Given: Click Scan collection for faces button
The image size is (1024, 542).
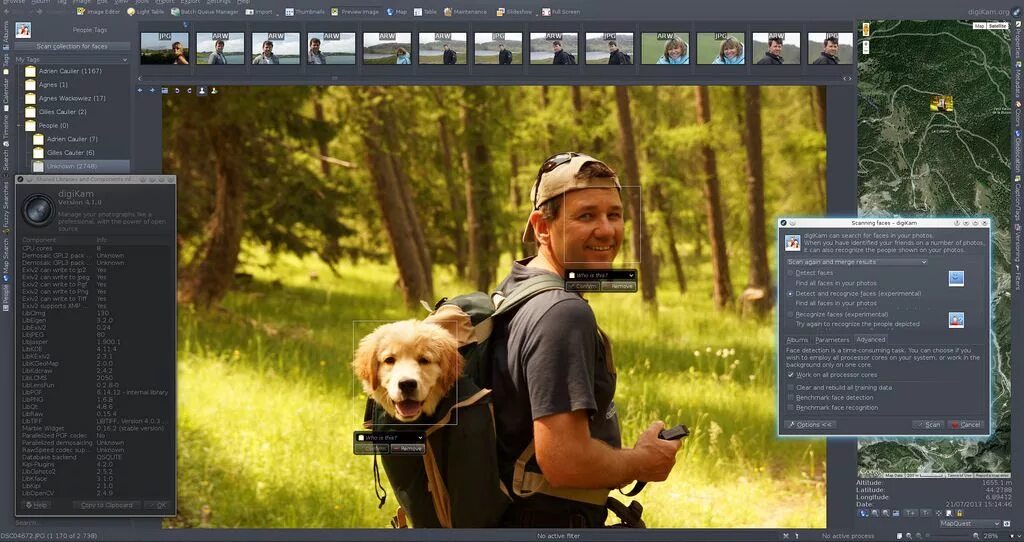Looking at the screenshot, I should [72, 46].
